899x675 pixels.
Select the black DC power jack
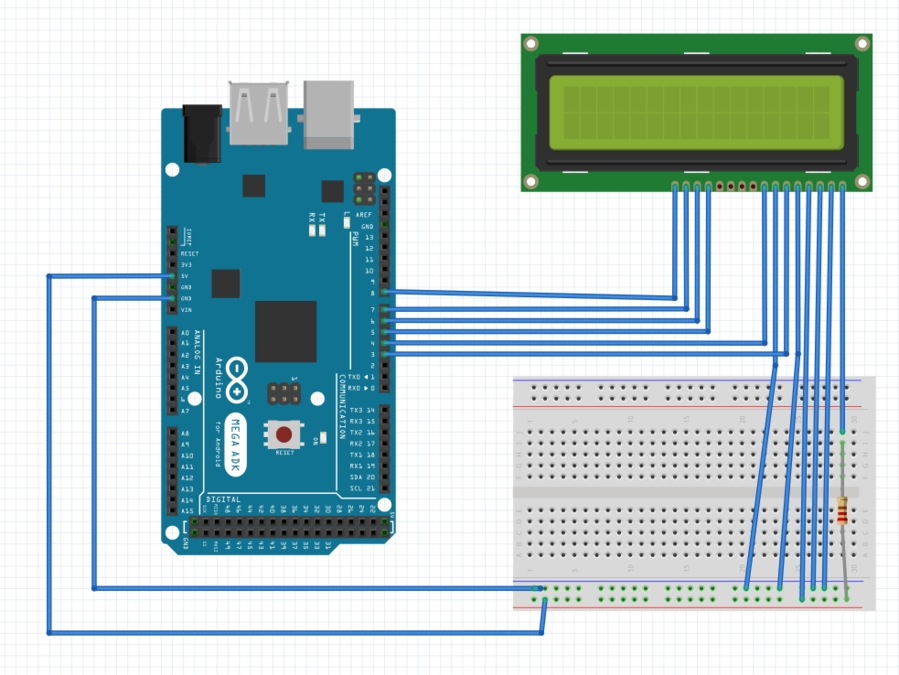(201, 134)
